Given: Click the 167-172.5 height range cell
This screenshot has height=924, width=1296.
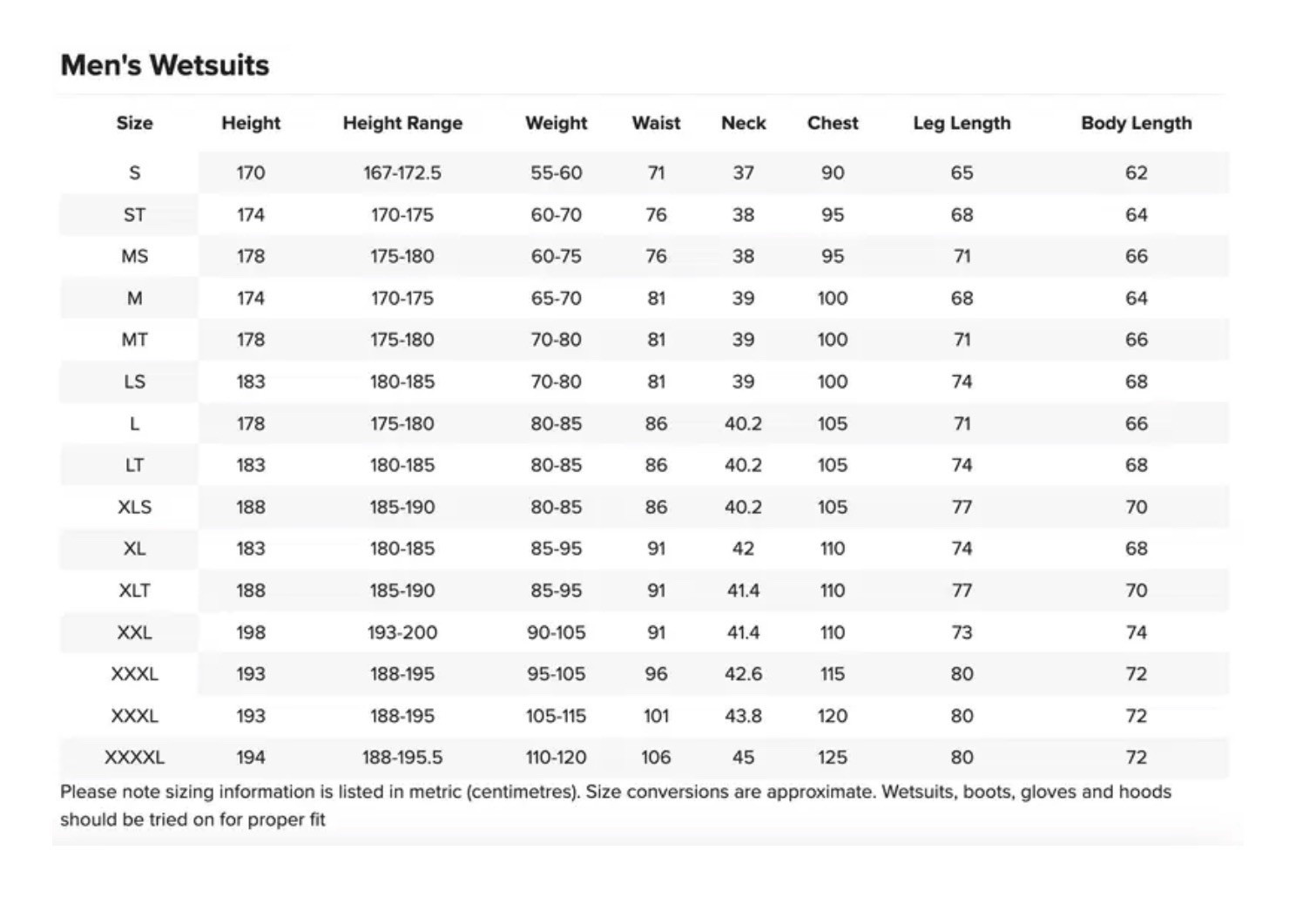Looking at the screenshot, I should 402,172.
